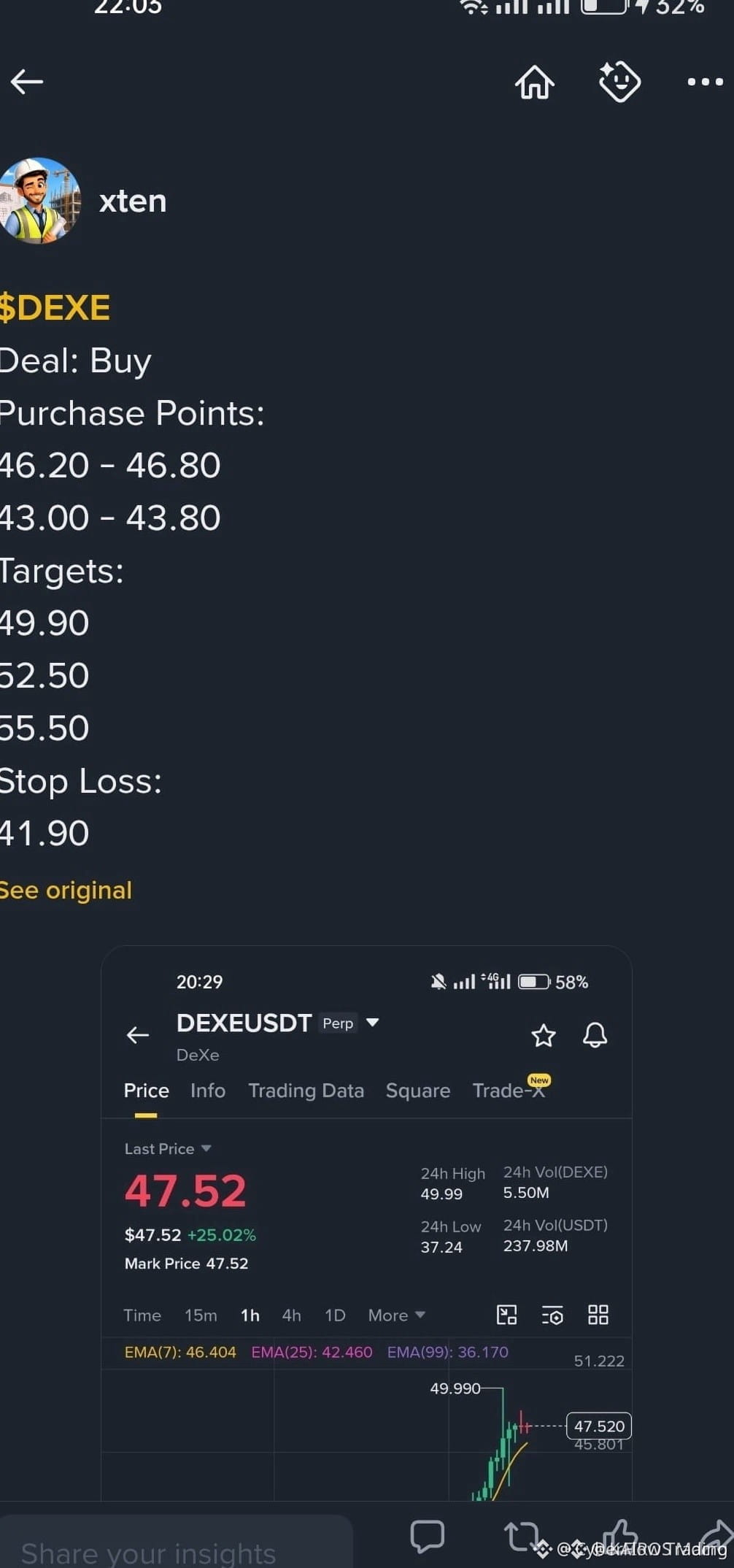Open the three-dot more options menu
Image resolution: width=734 pixels, height=1568 pixels.
click(706, 82)
